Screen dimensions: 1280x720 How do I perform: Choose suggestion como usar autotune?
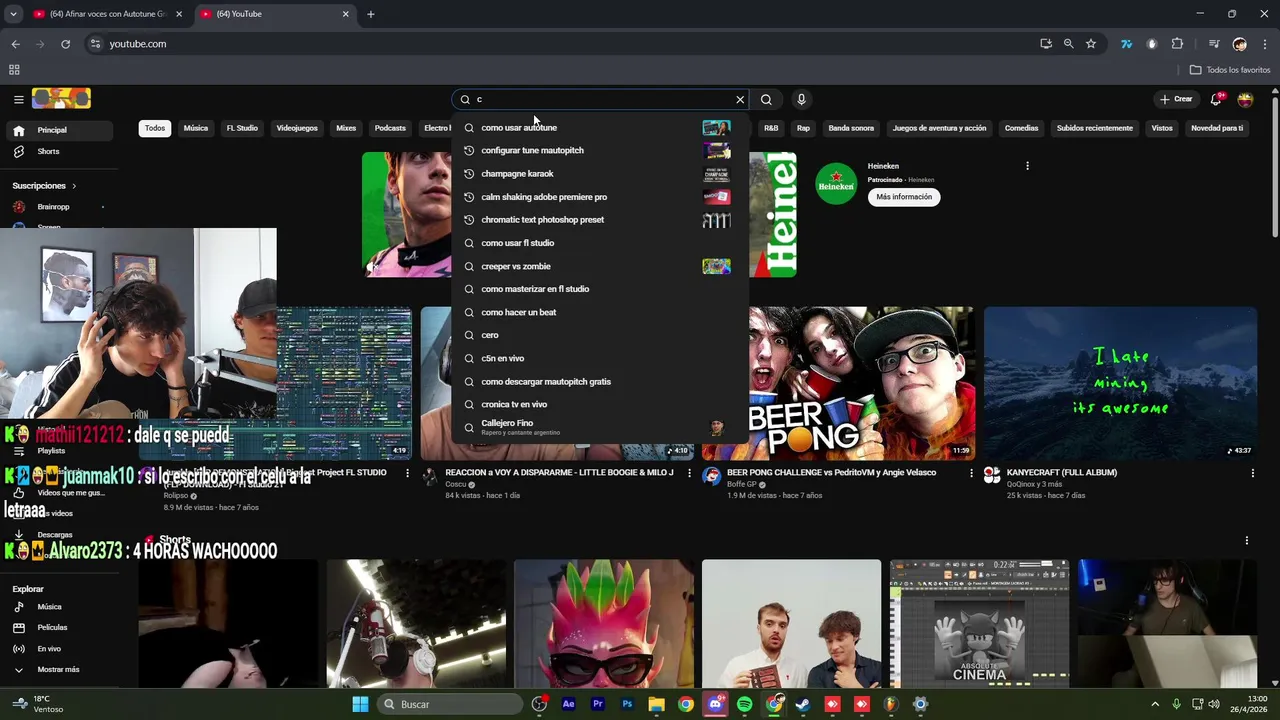click(600, 127)
